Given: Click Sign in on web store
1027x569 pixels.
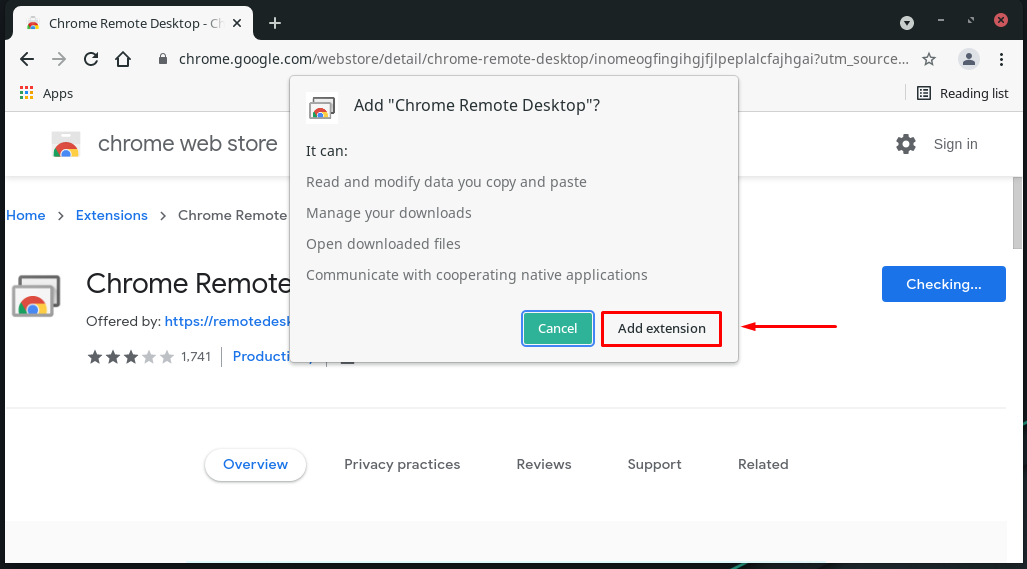Looking at the screenshot, I should 955,144.
